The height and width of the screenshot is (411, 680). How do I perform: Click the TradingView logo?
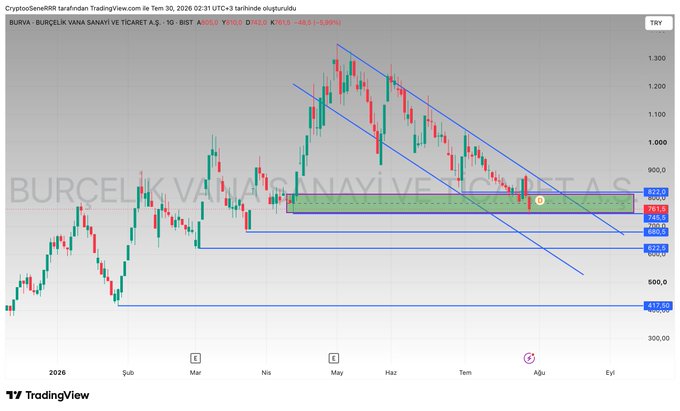pyautogui.click(x=47, y=395)
